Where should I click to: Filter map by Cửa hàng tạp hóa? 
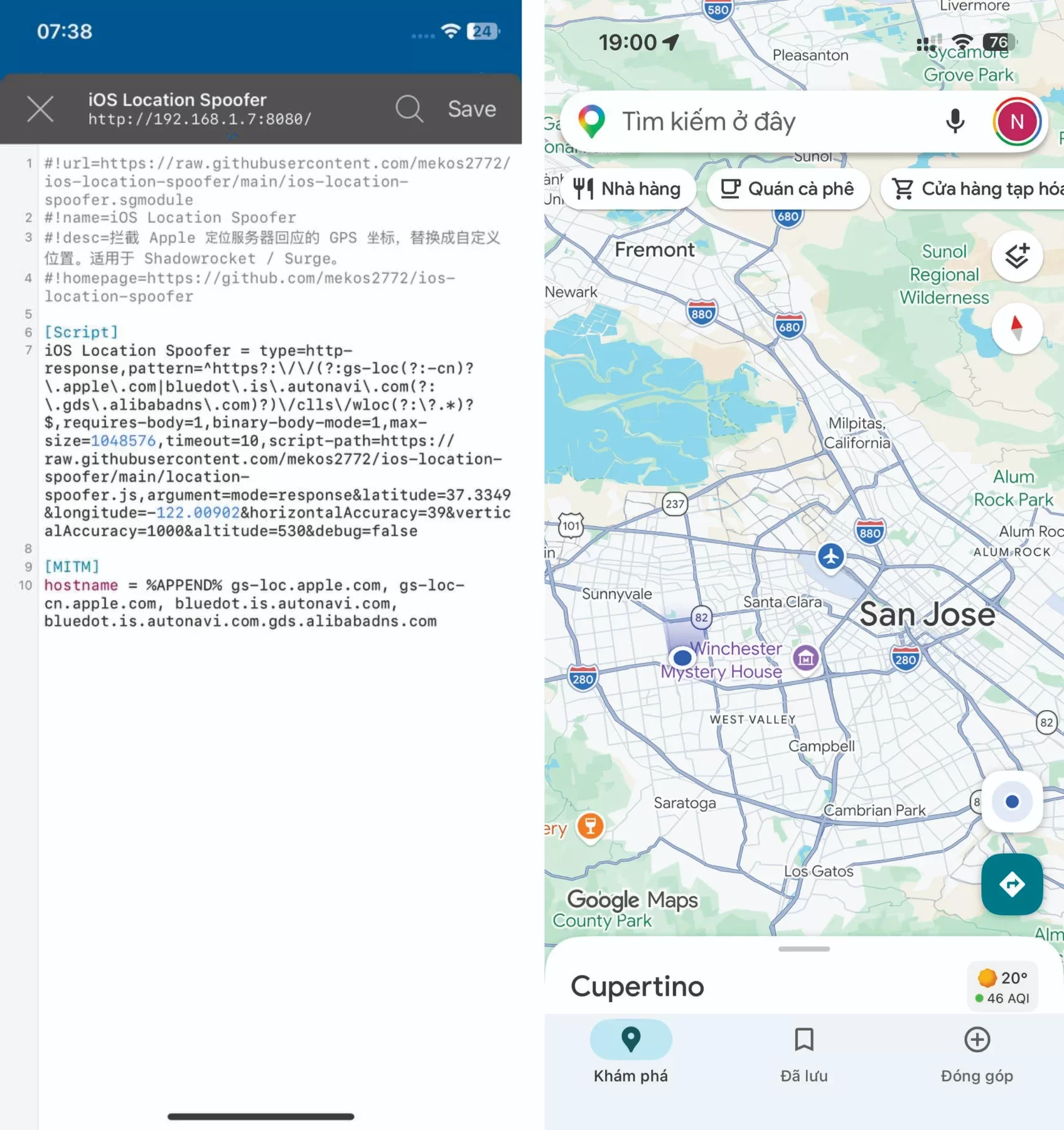[973, 188]
